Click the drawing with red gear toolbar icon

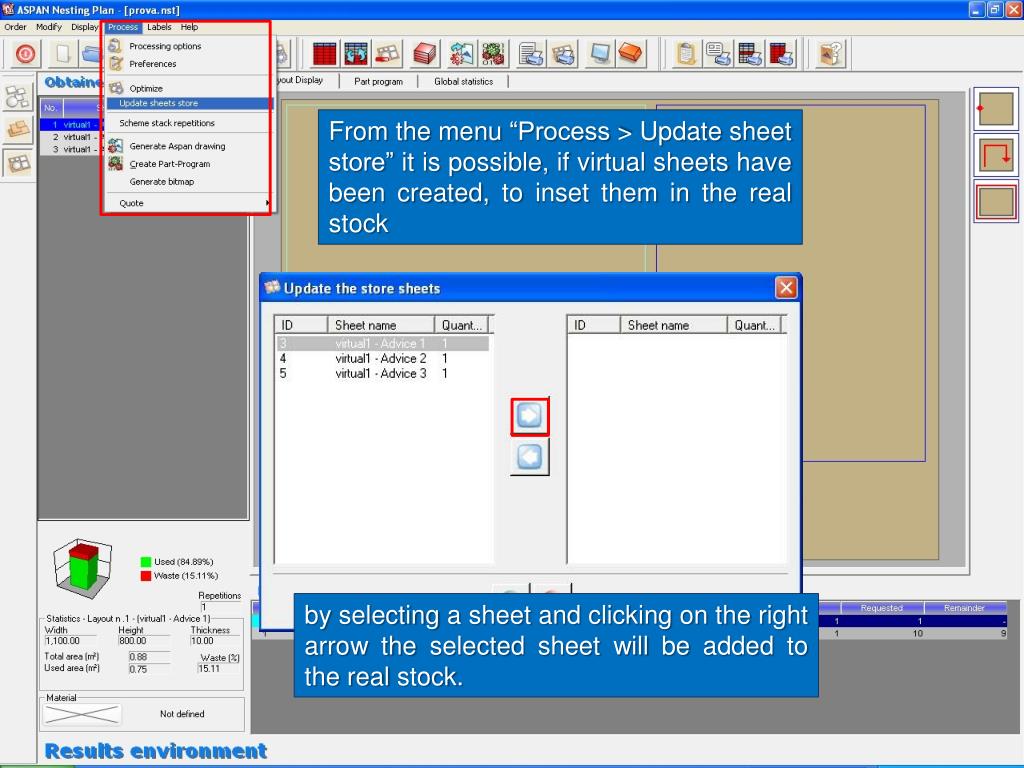(x=462, y=54)
